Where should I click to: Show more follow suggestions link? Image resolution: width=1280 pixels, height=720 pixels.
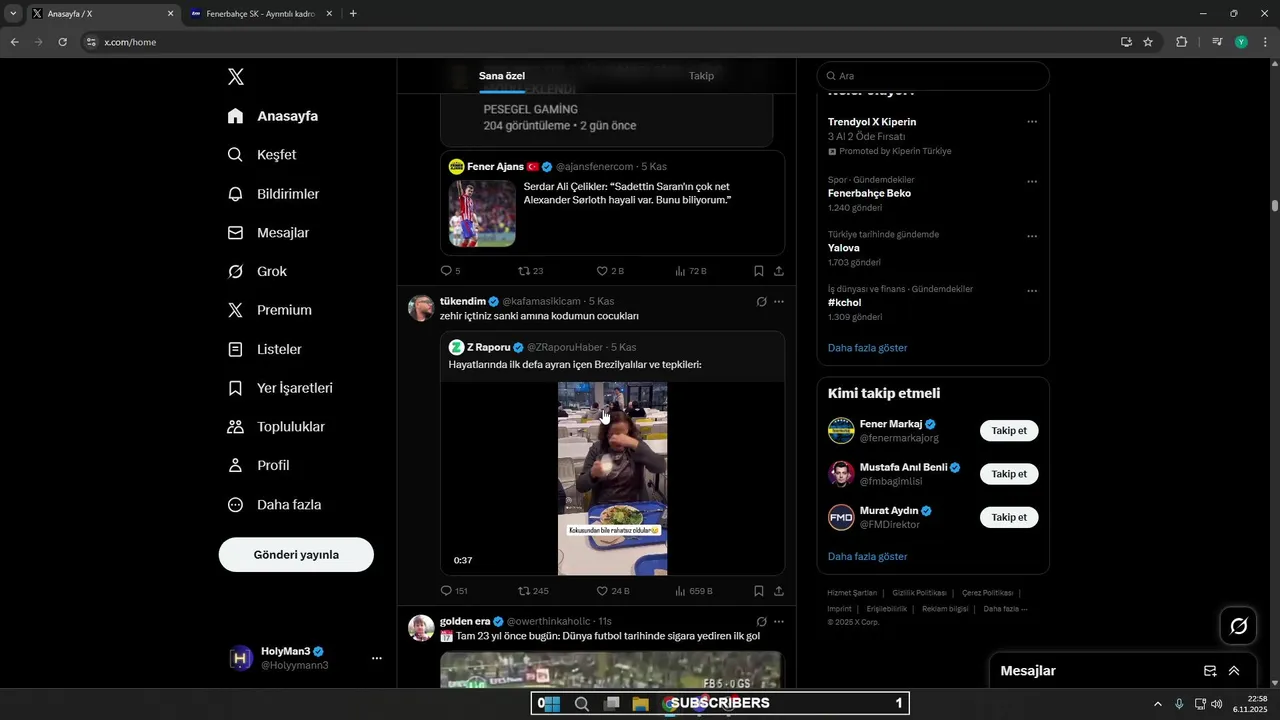[x=868, y=556]
